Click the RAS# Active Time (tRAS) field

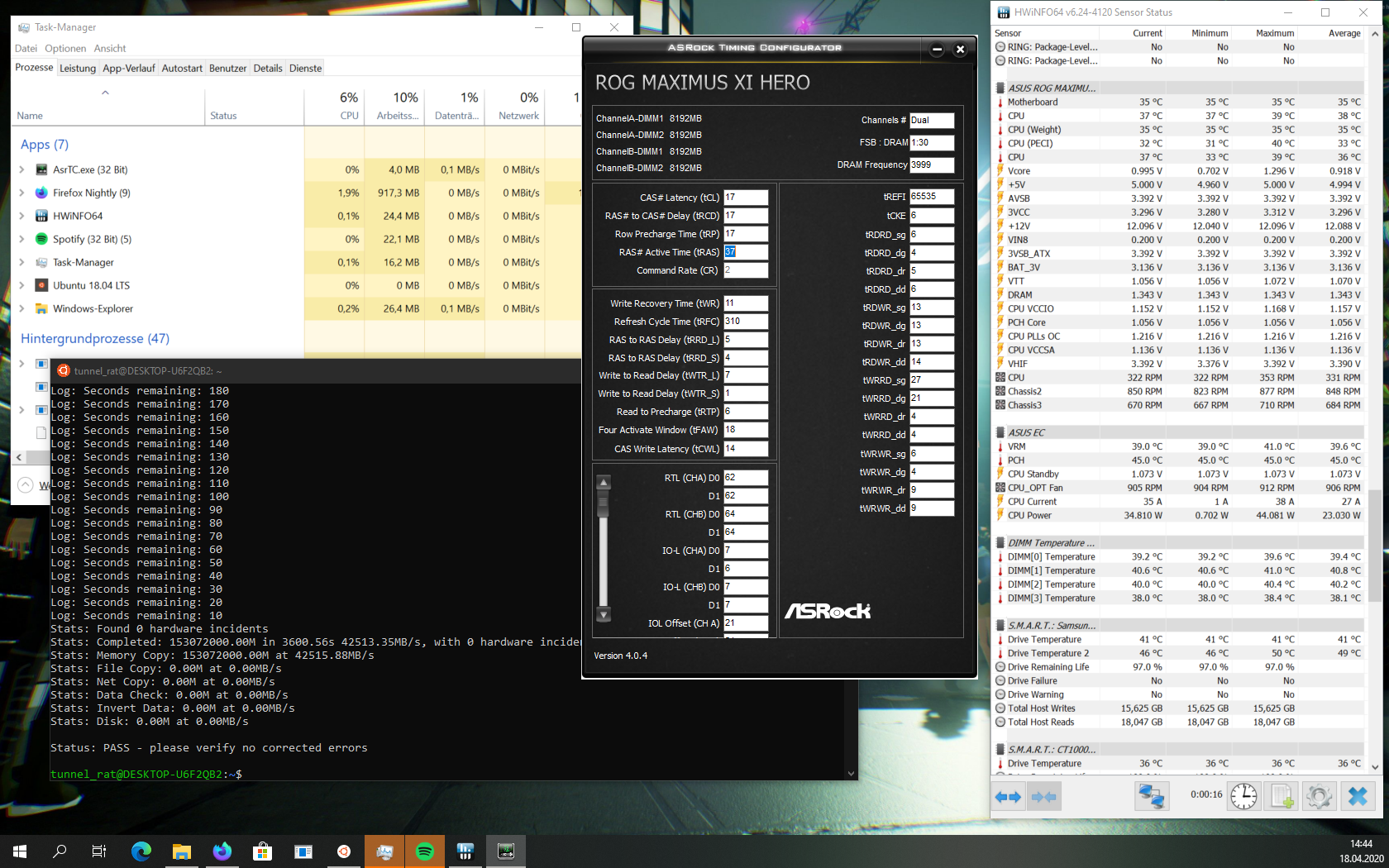746,252
